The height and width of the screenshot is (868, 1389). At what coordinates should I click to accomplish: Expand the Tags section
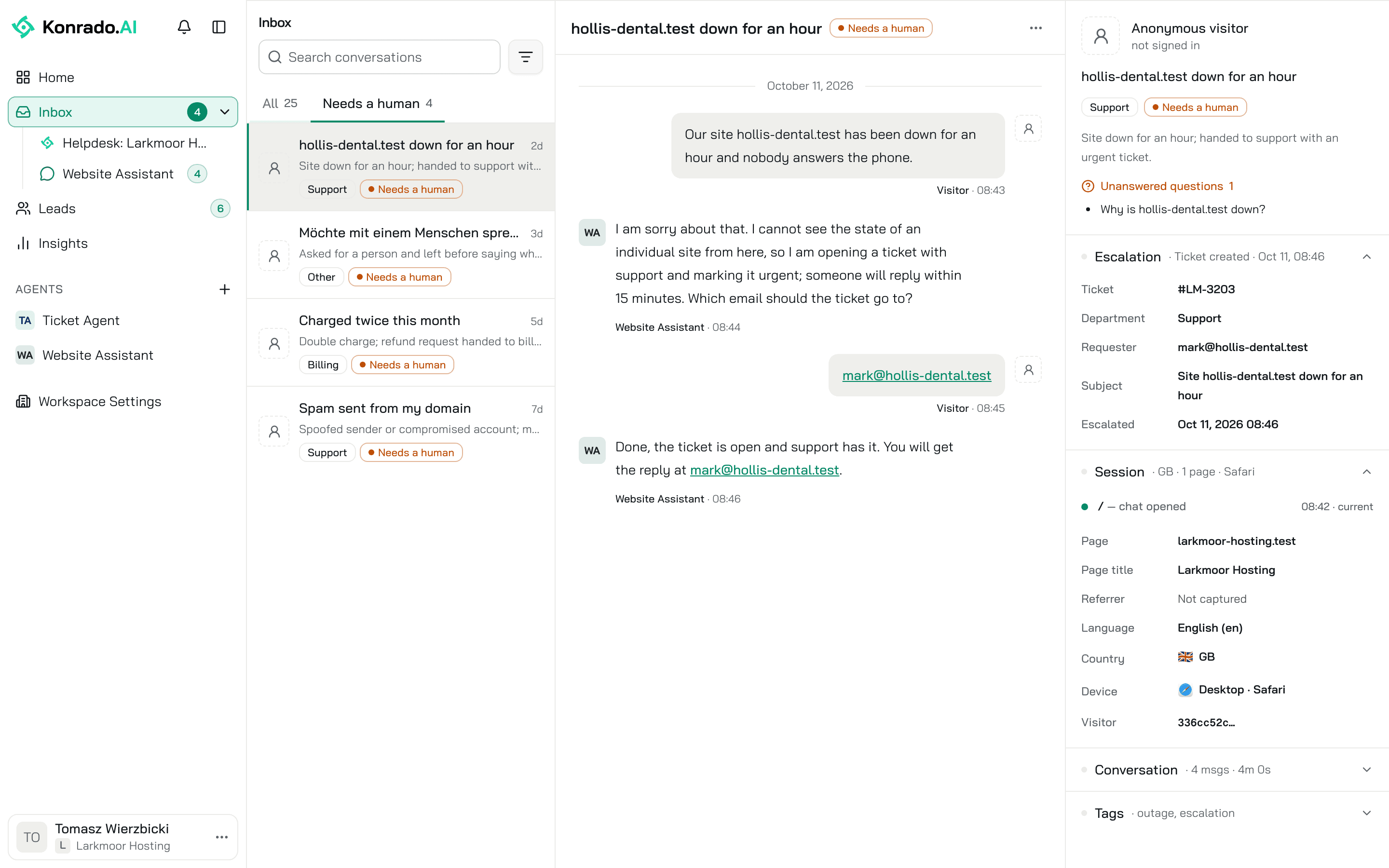[x=1366, y=813]
